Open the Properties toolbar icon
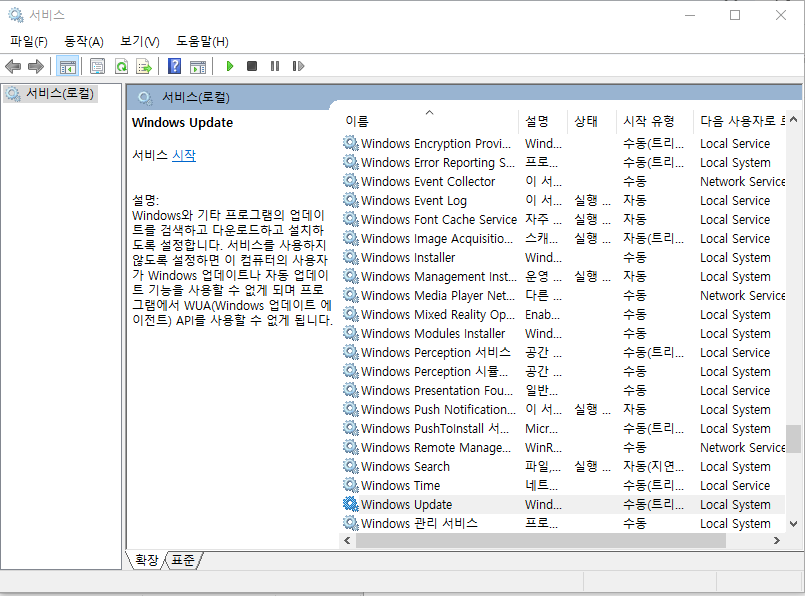This screenshot has width=805, height=596. pos(97,66)
